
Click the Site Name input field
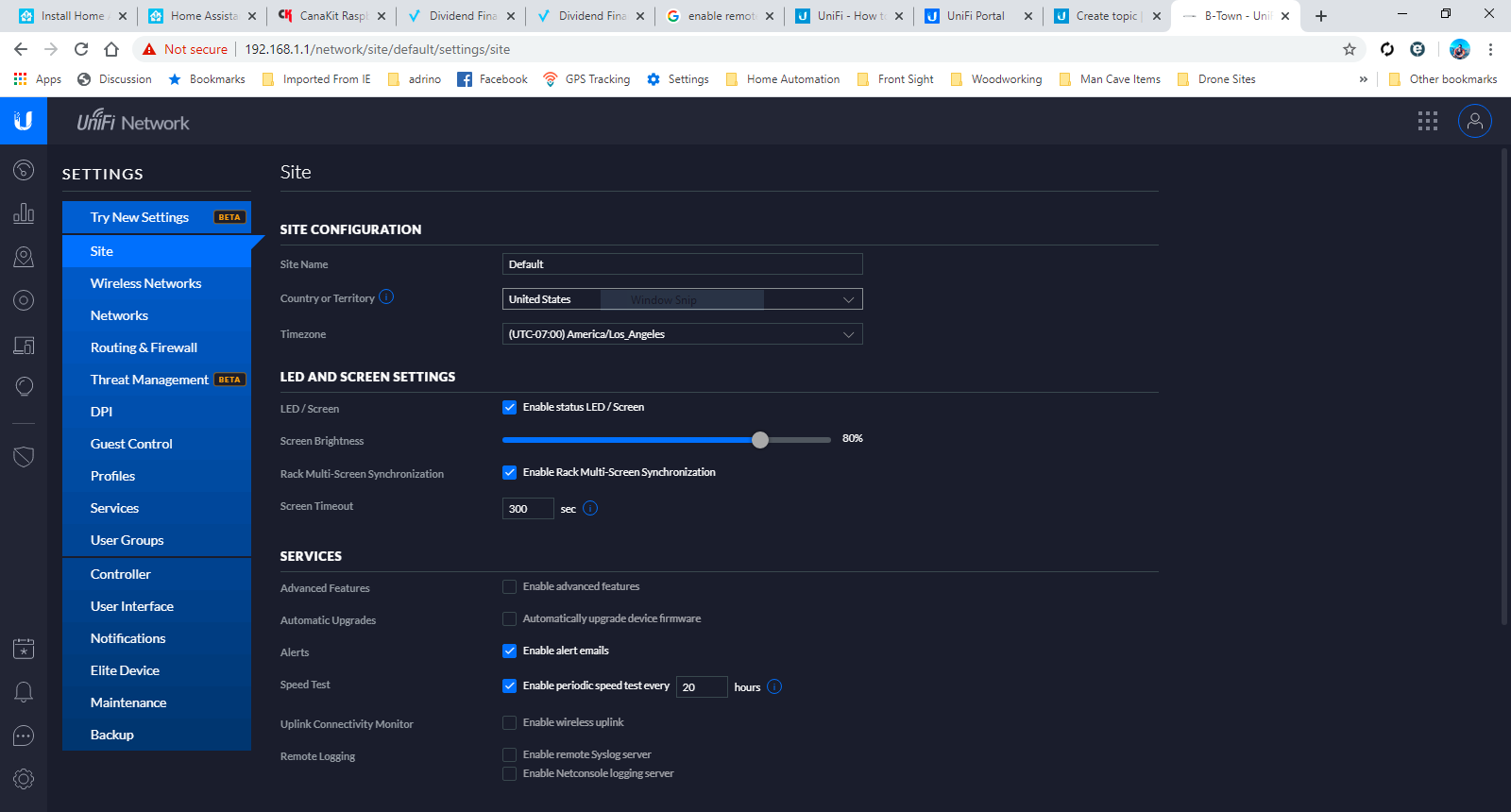coord(682,264)
